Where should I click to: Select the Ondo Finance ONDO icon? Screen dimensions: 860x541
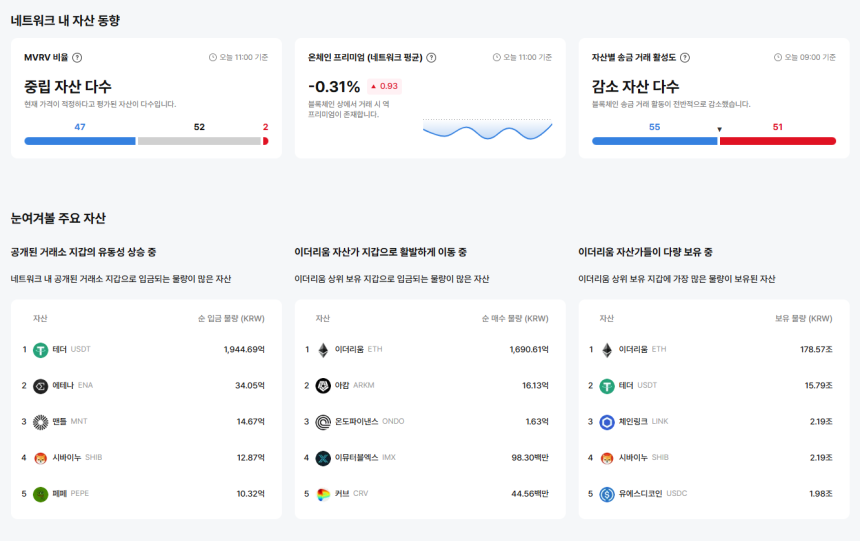[323, 422]
